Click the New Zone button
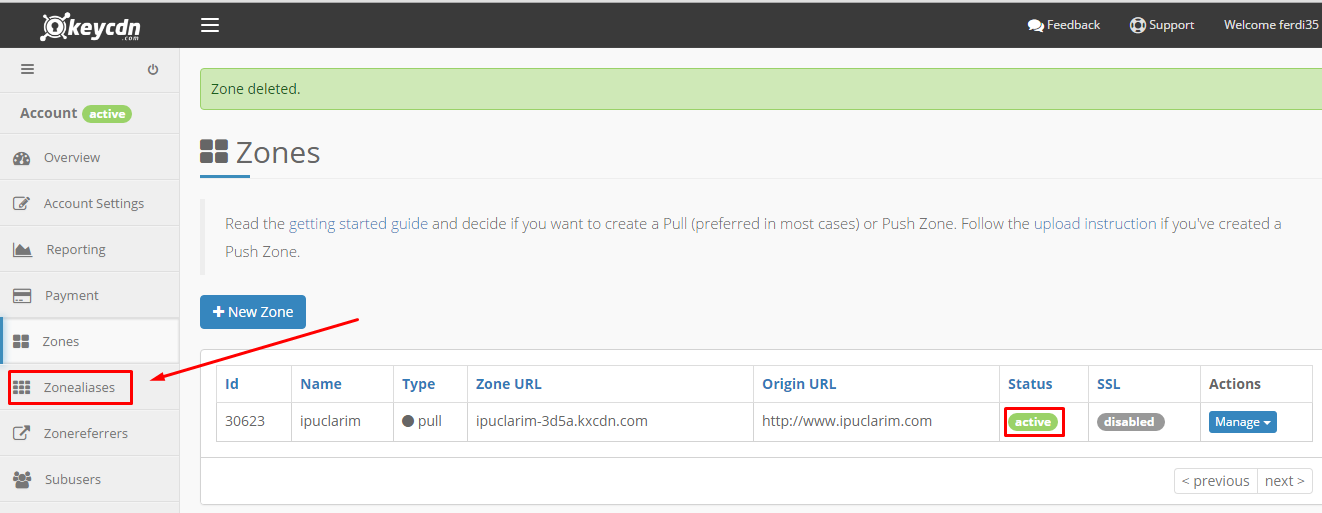Viewport: 1322px width, 513px height. click(253, 312)
